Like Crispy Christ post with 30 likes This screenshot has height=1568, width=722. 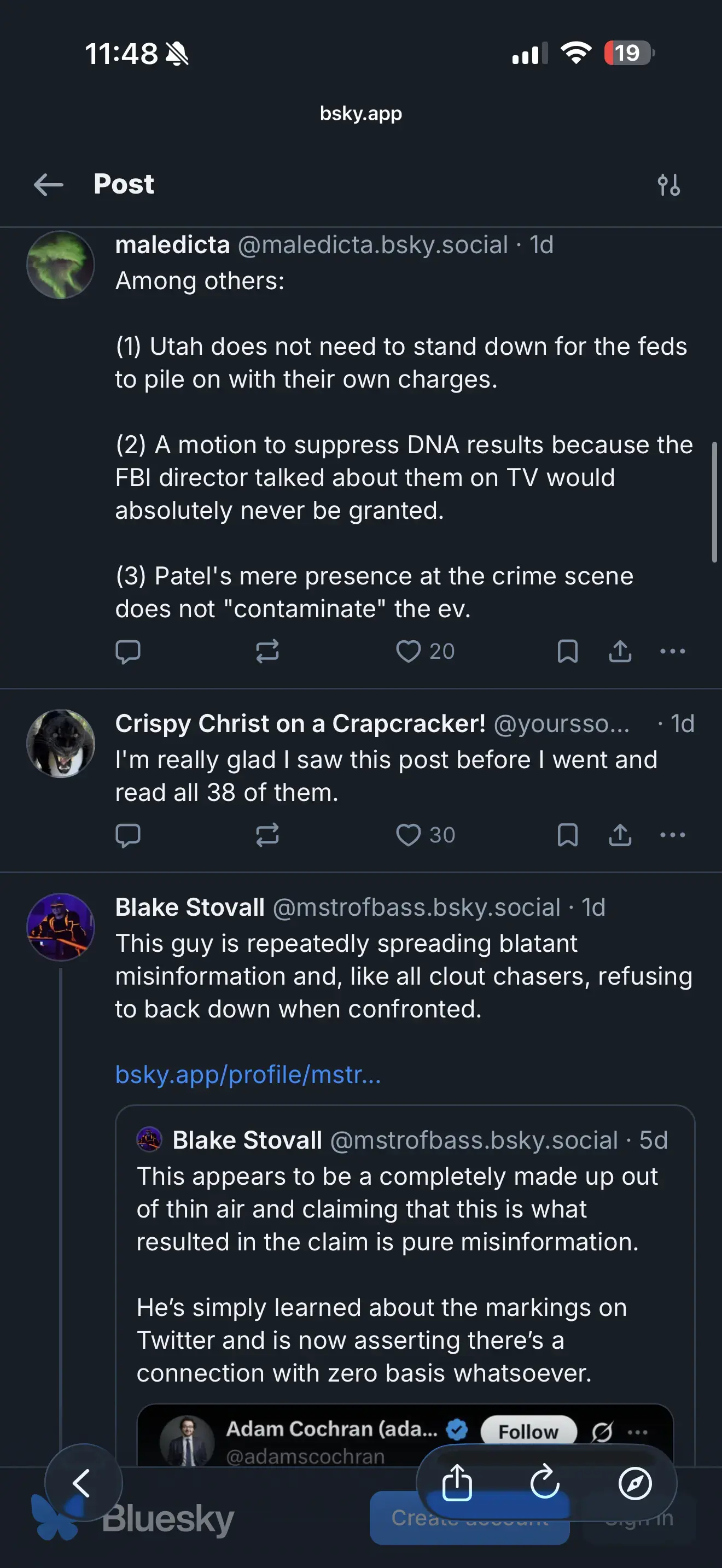point(409,835)
